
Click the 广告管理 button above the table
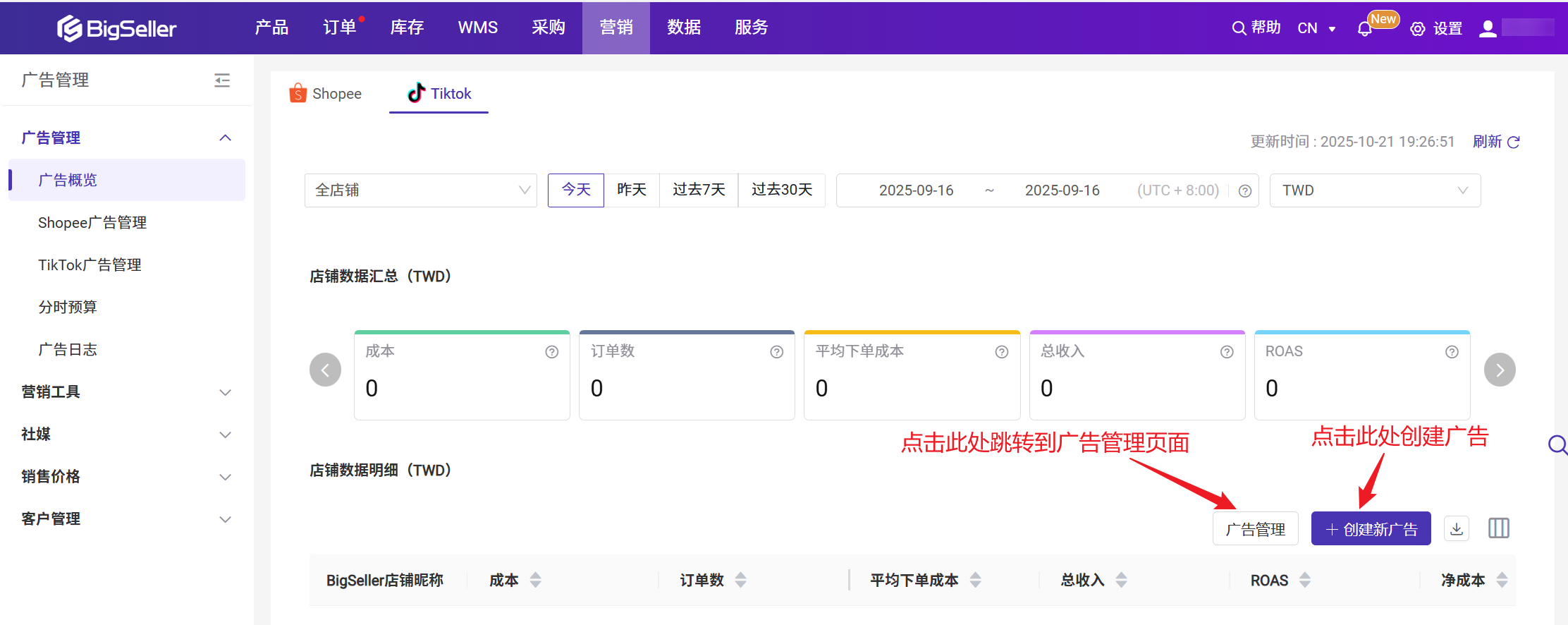[x=1255, y=529]
